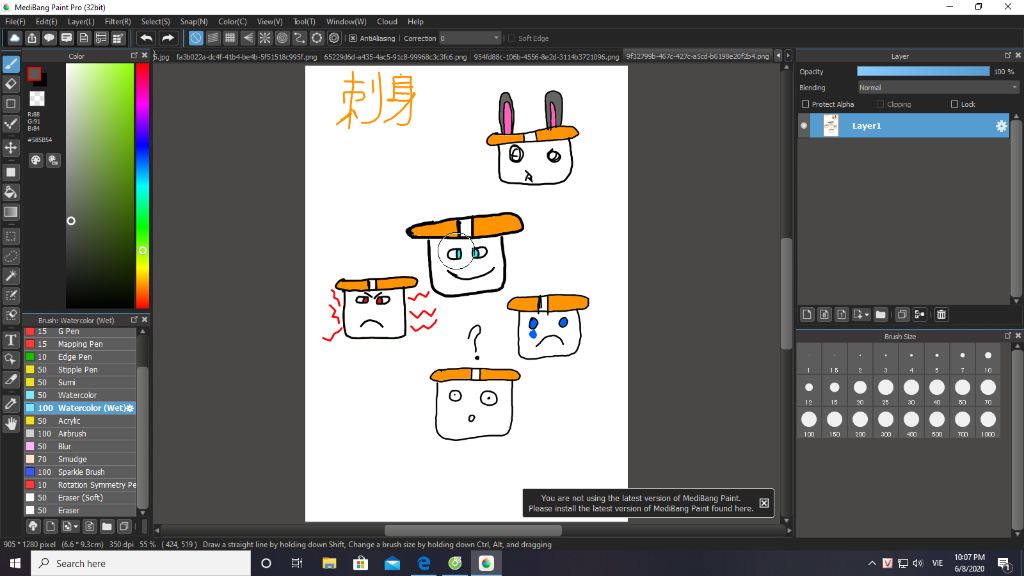
Task: Select the Sparkle Brush
Action: pos(80,472)
